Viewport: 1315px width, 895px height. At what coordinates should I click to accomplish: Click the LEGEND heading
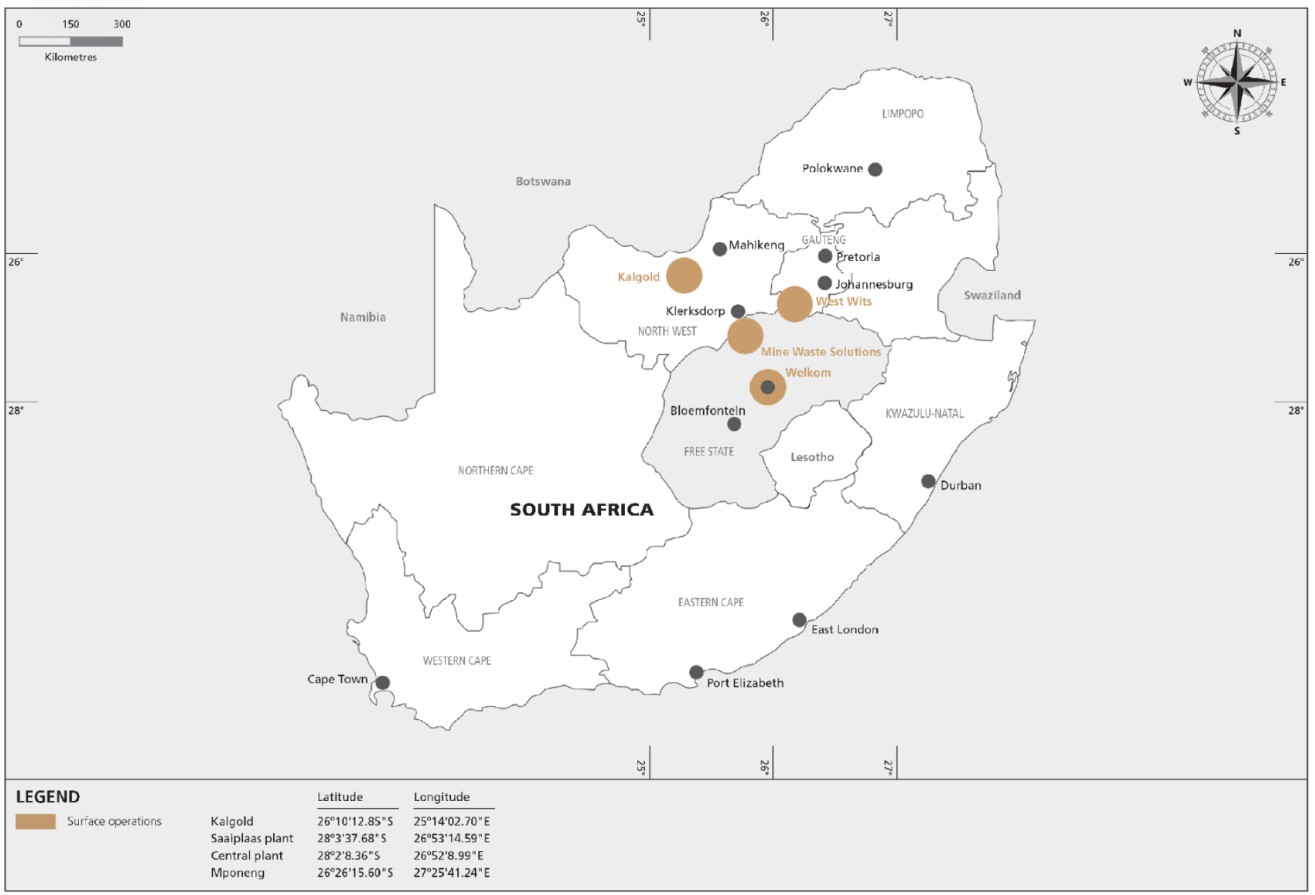(x=48, y=797)
